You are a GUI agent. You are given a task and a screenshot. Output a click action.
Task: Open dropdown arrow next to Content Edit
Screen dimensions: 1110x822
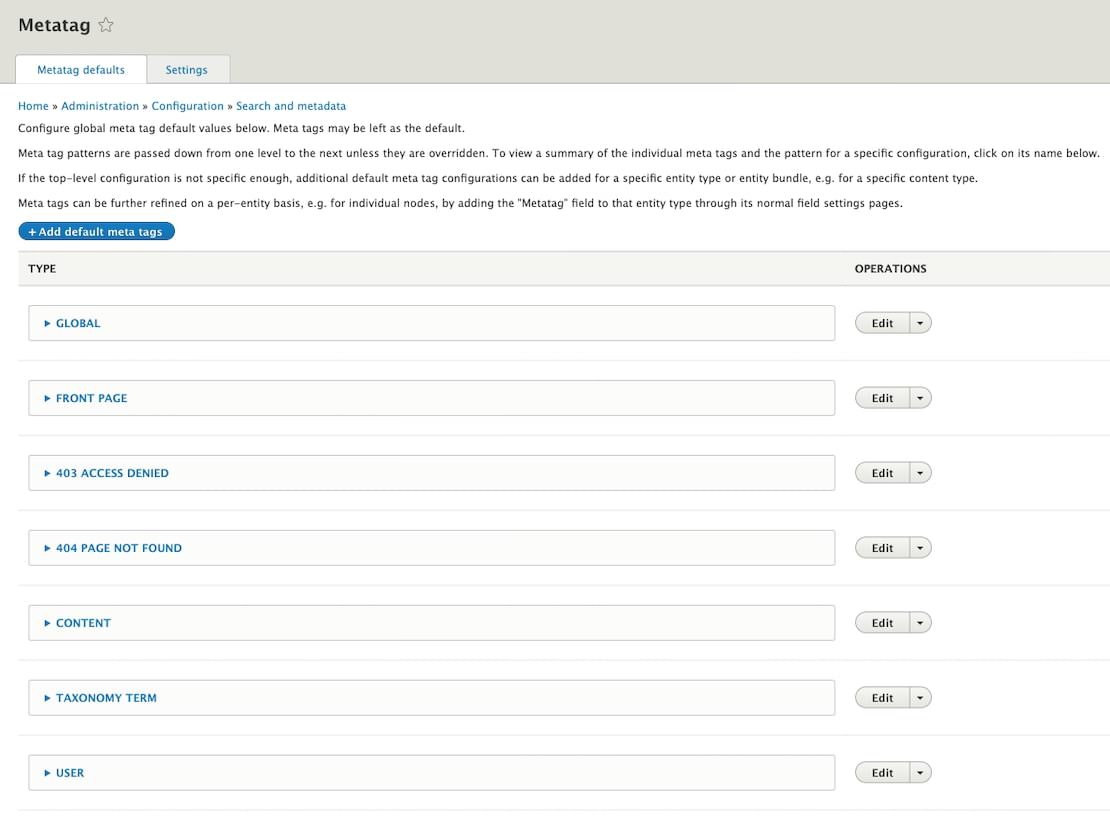tap(920, 624)
